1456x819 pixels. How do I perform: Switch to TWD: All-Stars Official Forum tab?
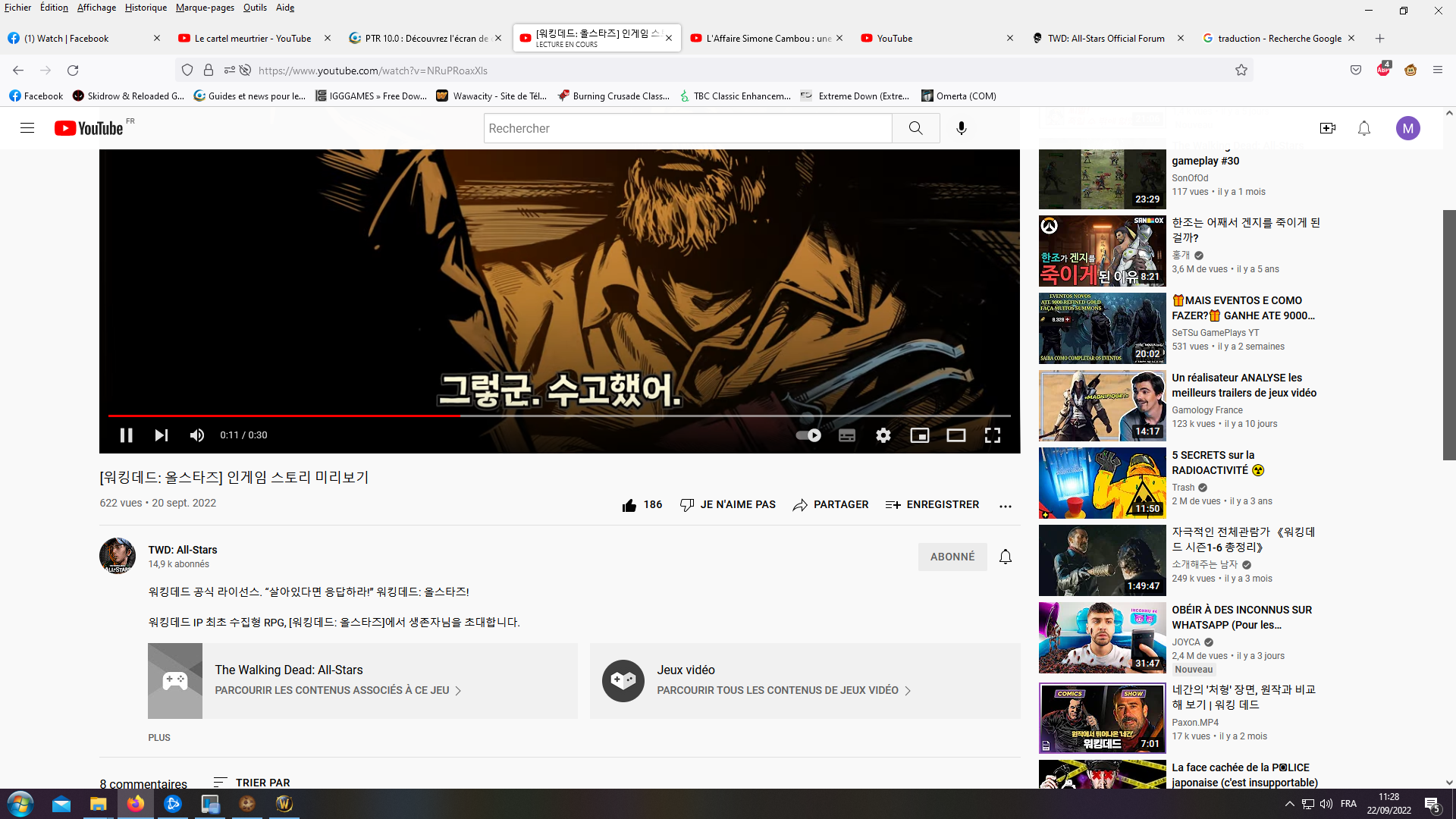tap(1106, 38)
